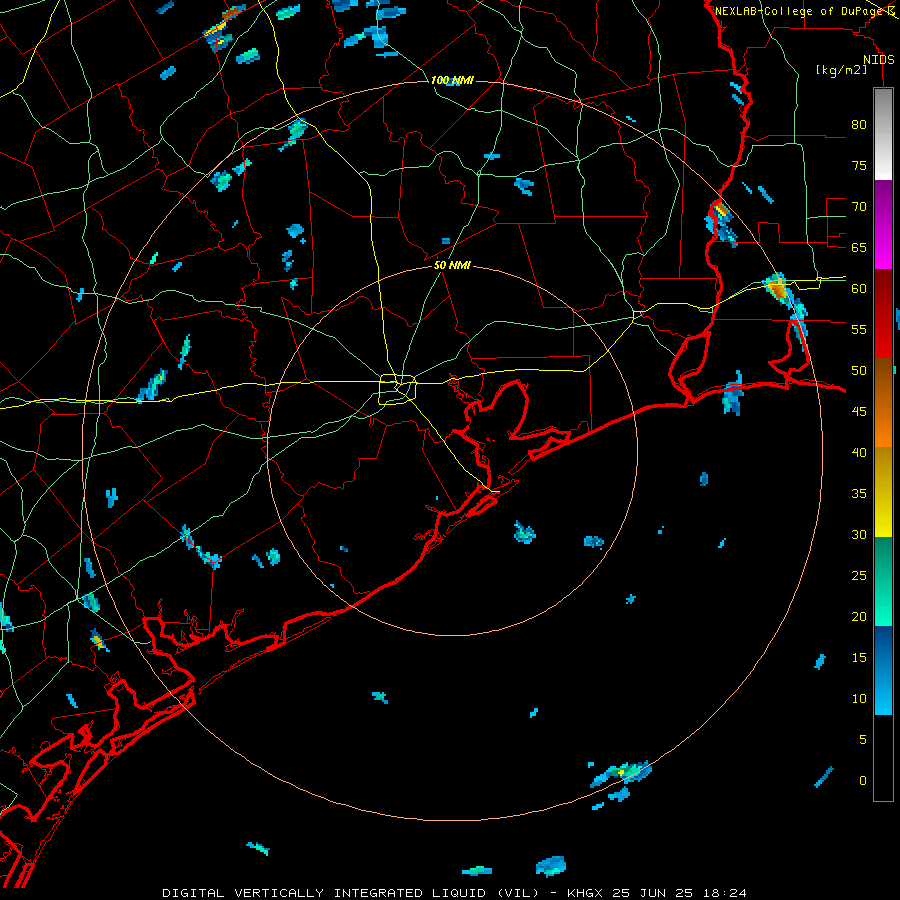900x900 pixels.
Task: Click the legend tick value 0
Action: click(863, 781)
